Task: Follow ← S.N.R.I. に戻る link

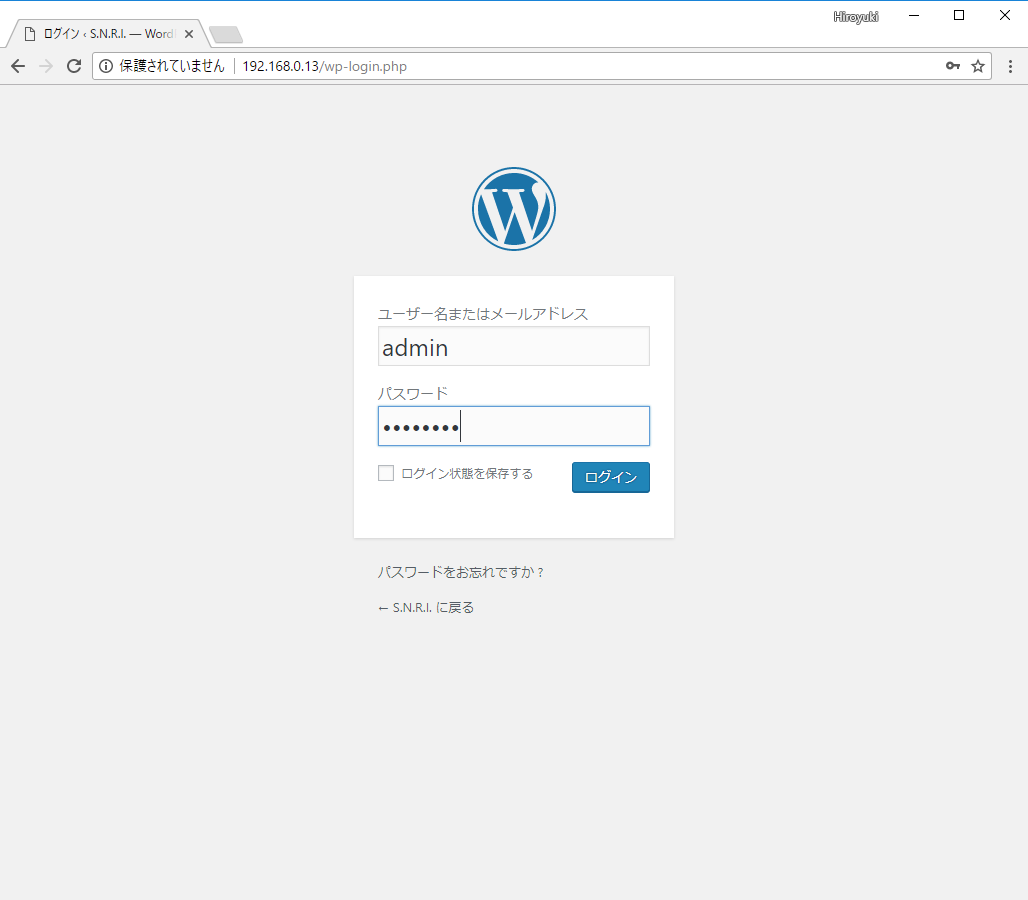Action: [x=426, y=608]
